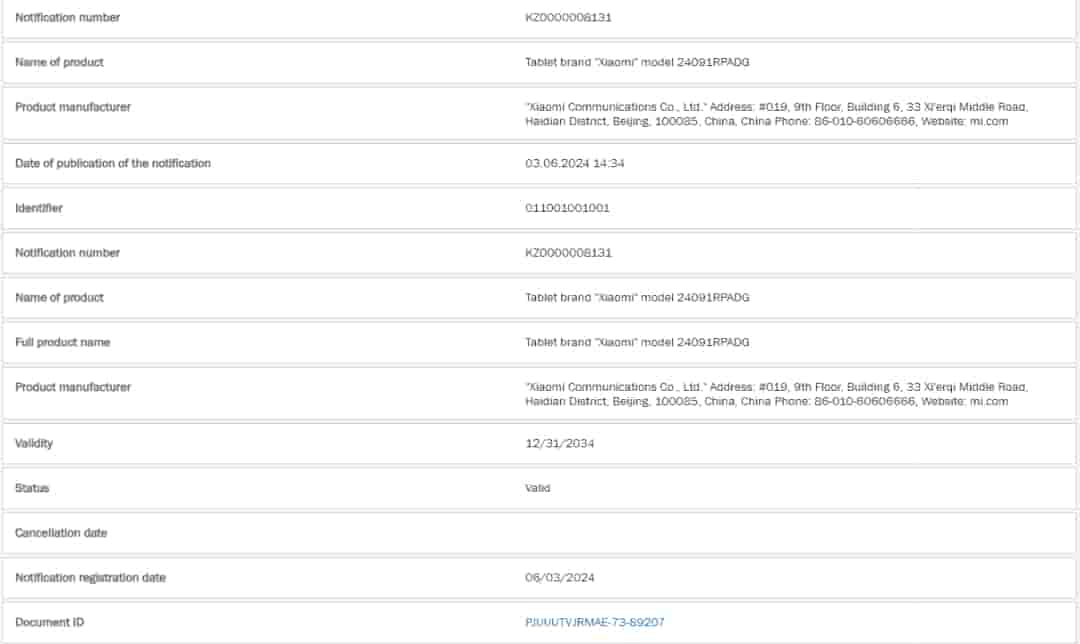The image size is (1080, 644).
Task: Click the Date of publication label
Action: (x=113, y=163)
